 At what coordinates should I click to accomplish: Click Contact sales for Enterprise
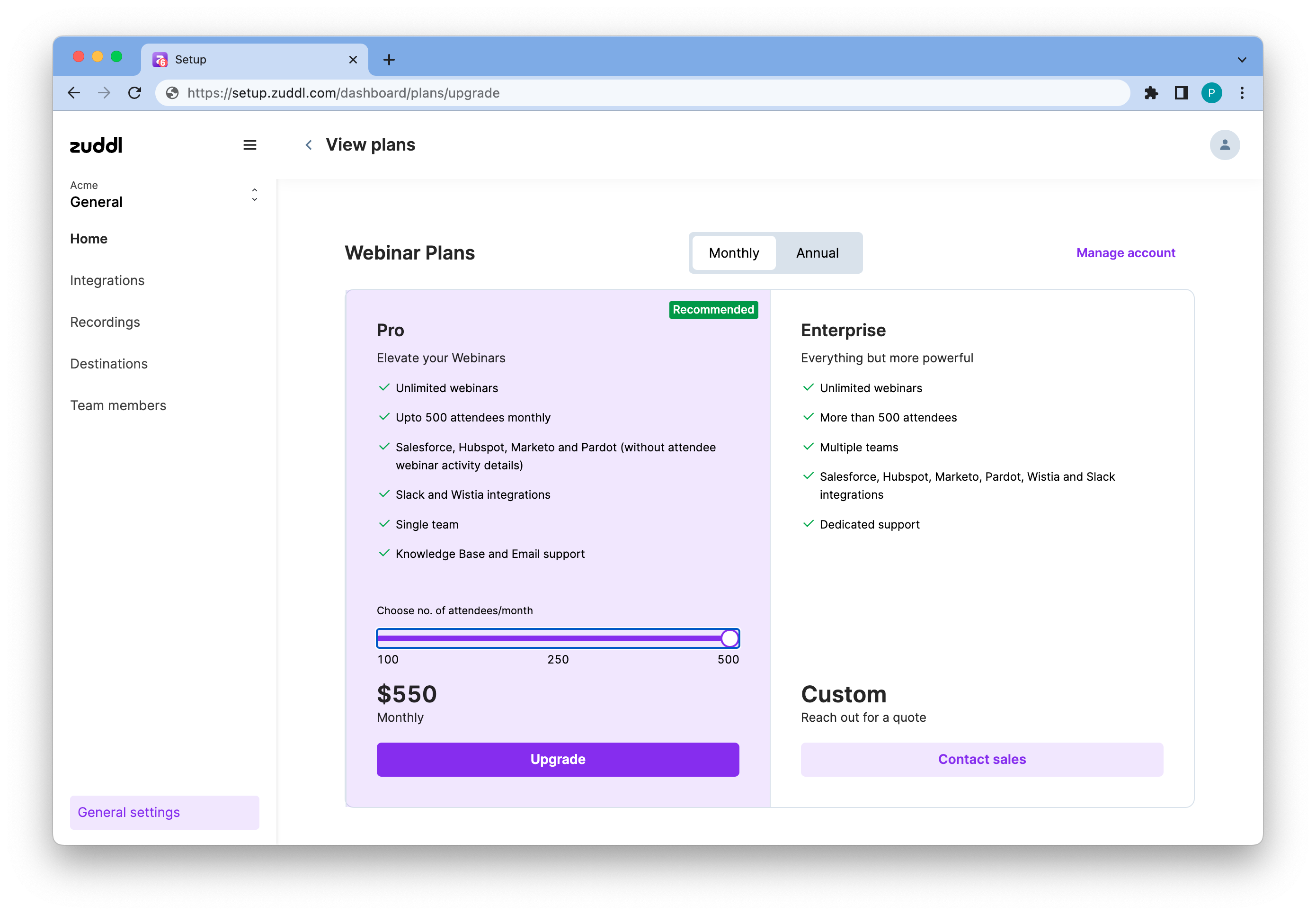[981, 759]
